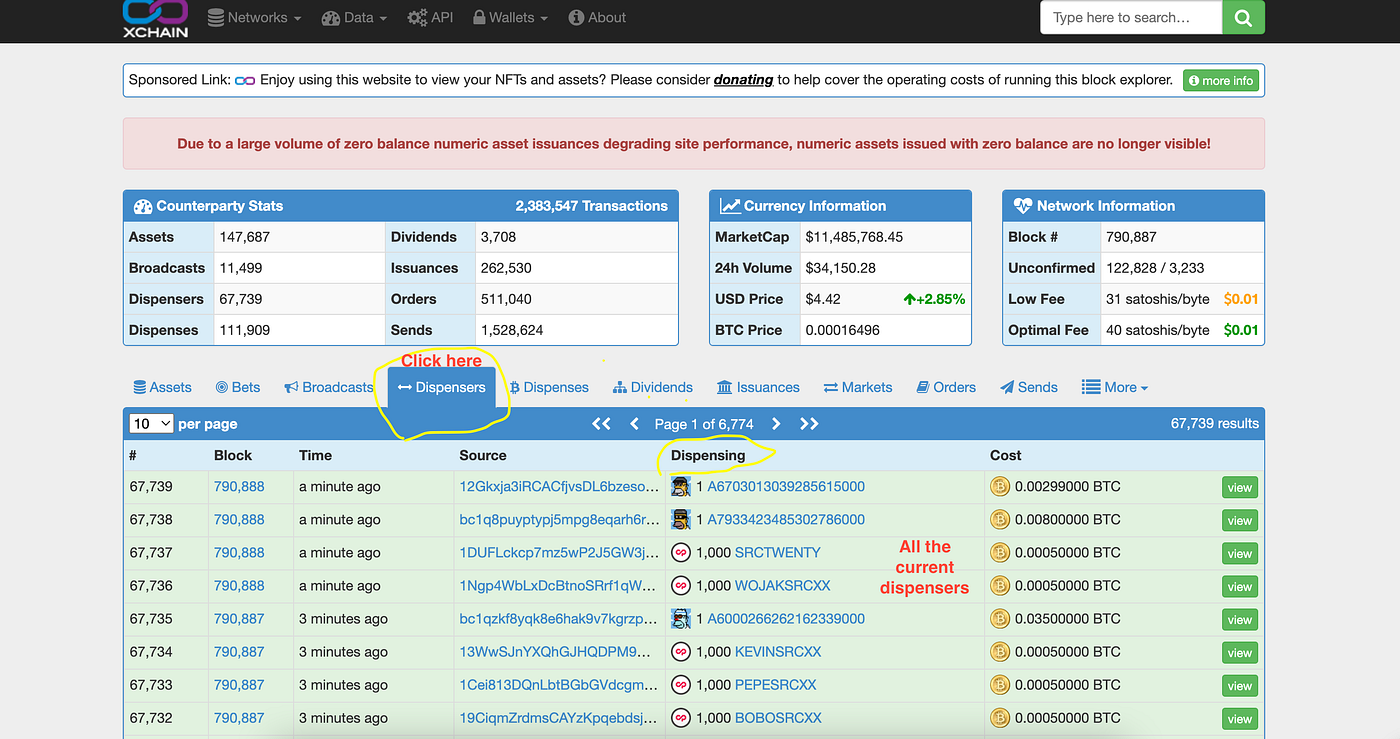1400x739 pixels.
Task: Click the green search magnifier button
Action: 1243,17
